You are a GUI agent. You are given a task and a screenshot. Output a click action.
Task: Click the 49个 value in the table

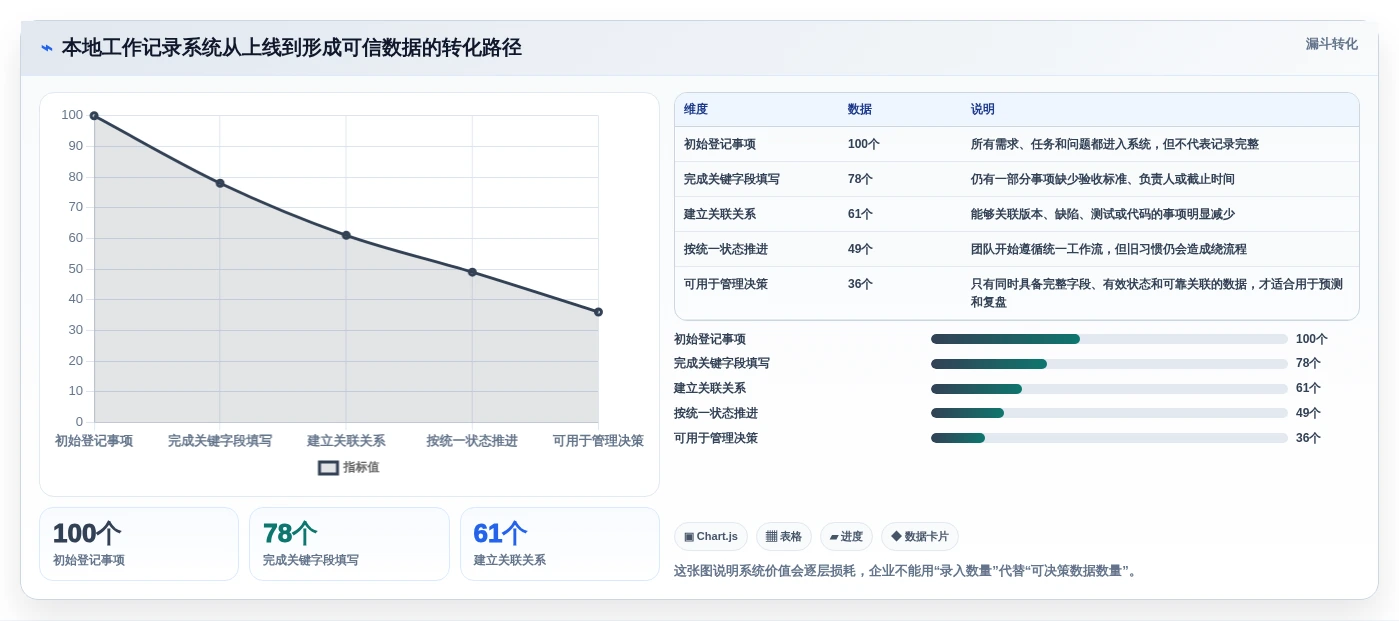[x=861, y=249]
